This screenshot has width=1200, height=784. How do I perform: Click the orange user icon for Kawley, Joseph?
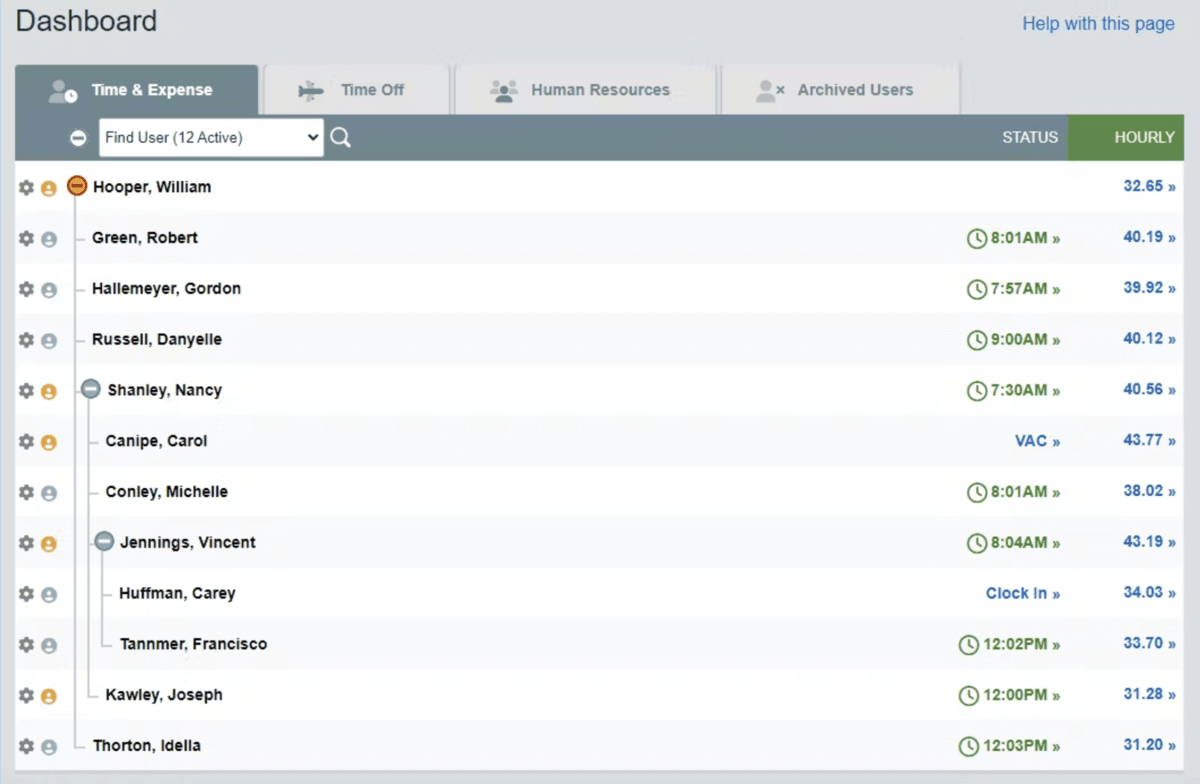(x=49, y=697)
